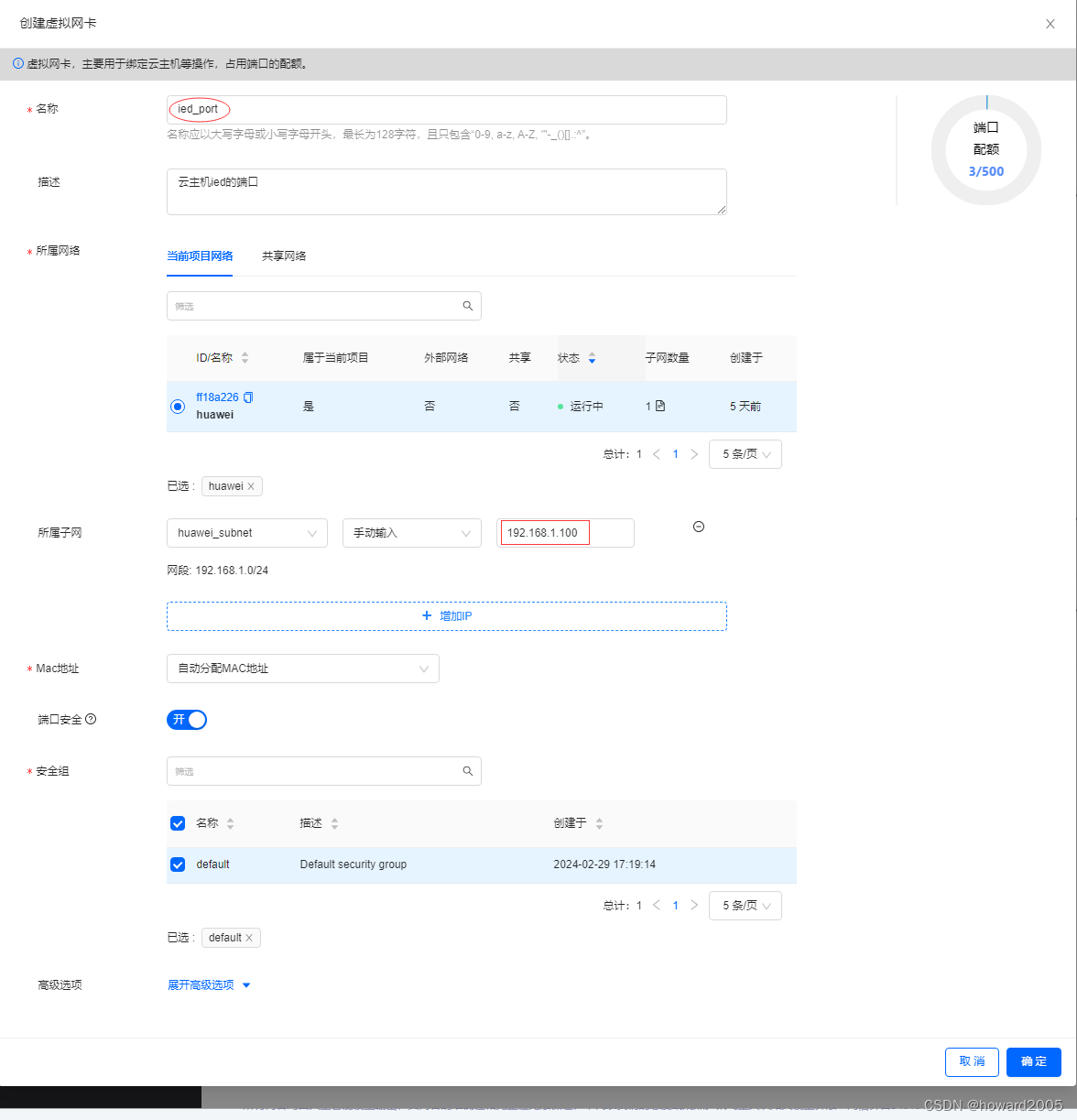Screen dimensions: 1077x1120
Task: Click the plus icon in 增加IP
Action: click(x=427, y=615)
